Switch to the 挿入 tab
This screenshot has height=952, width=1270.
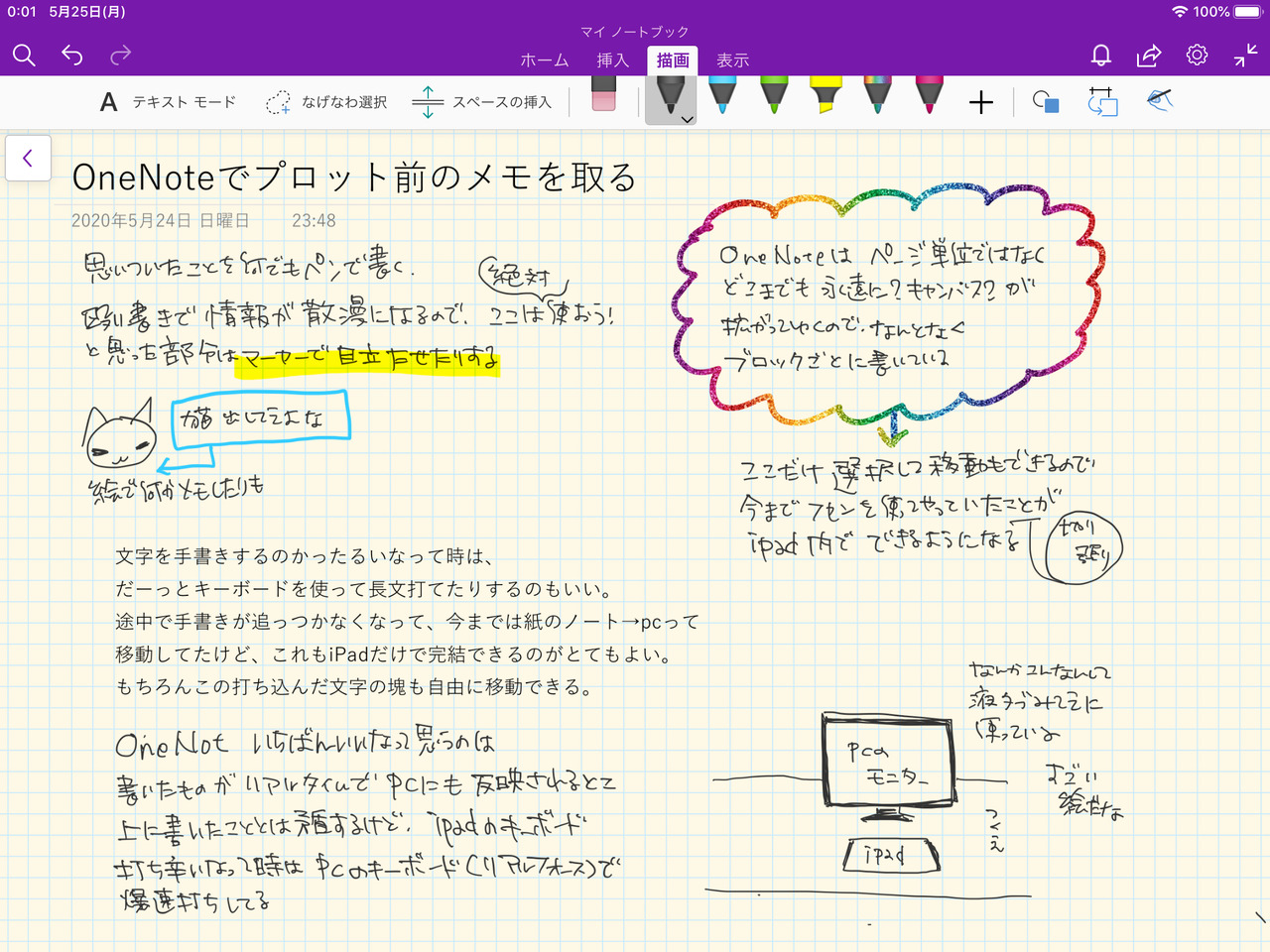click(613, 60)
